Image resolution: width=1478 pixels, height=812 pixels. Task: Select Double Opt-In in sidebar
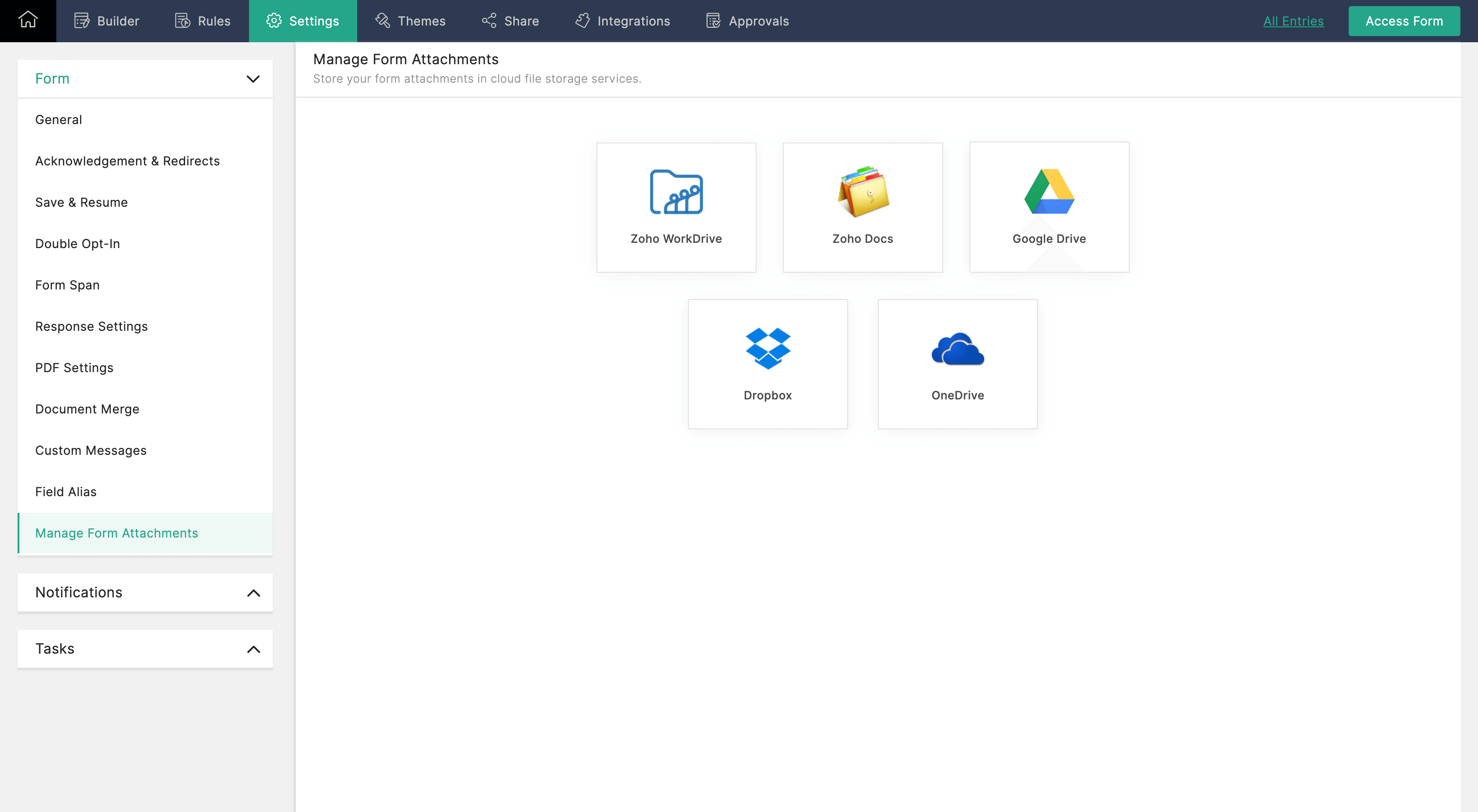click(145, 243)
